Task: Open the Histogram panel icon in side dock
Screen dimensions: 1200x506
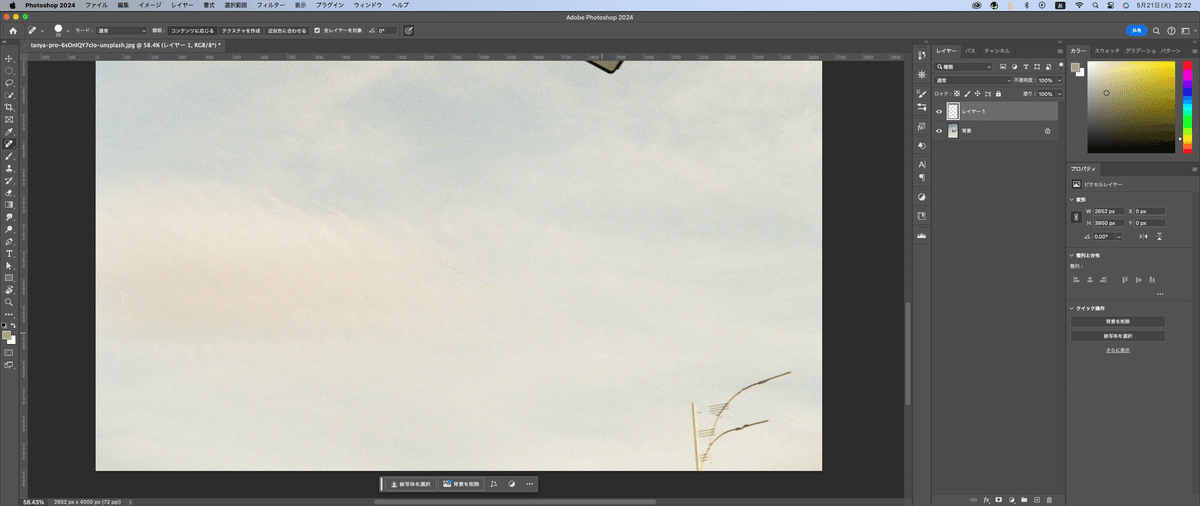Action: tap(922, 235)
